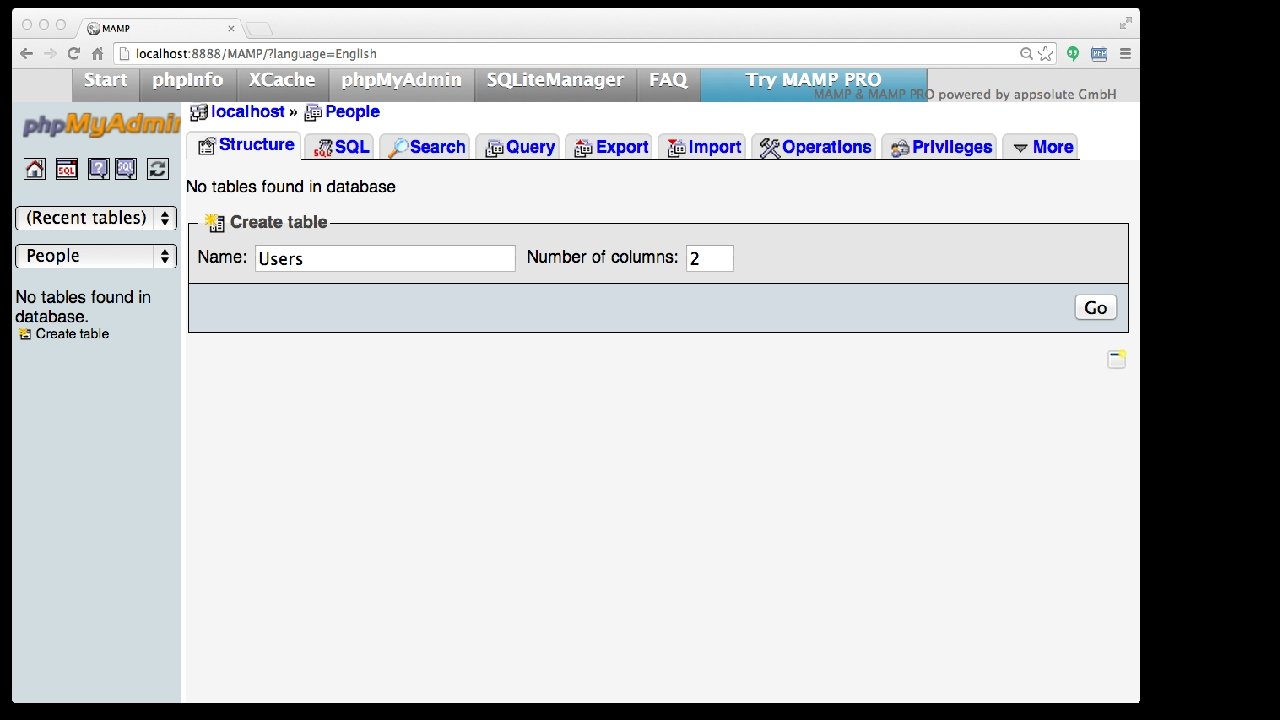Reload the navigation frame with the refresh icon
The width and height of the screenshot is (1280, 720).
click(158, 169)
